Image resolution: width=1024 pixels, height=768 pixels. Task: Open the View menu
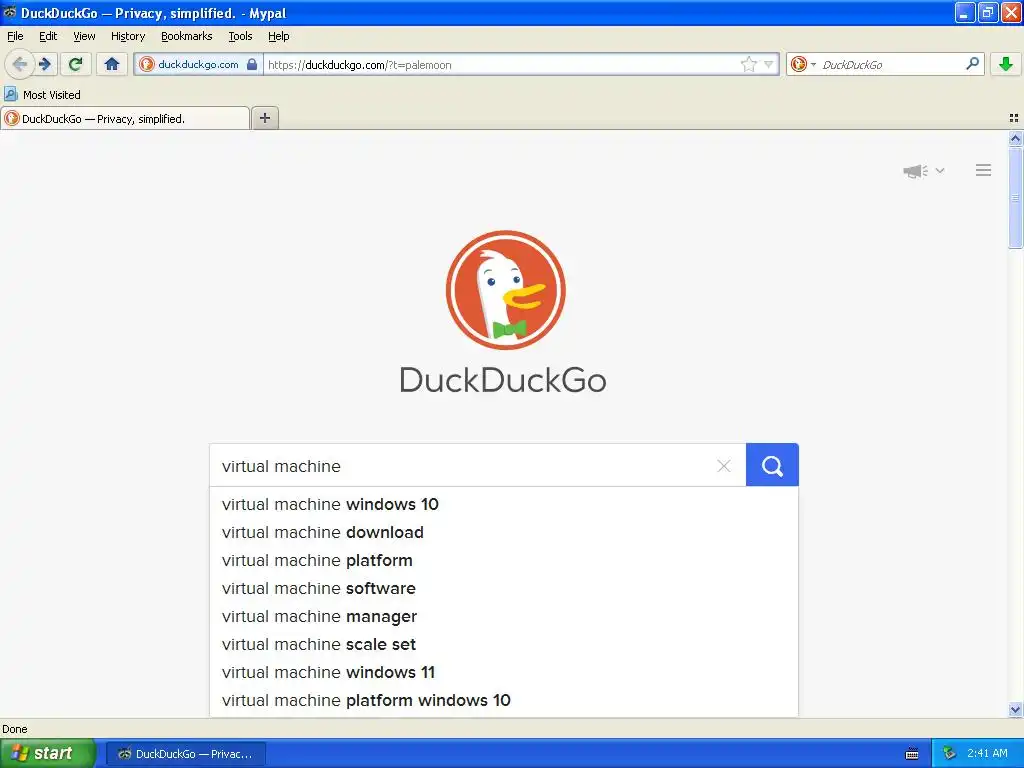coord(84,36)
